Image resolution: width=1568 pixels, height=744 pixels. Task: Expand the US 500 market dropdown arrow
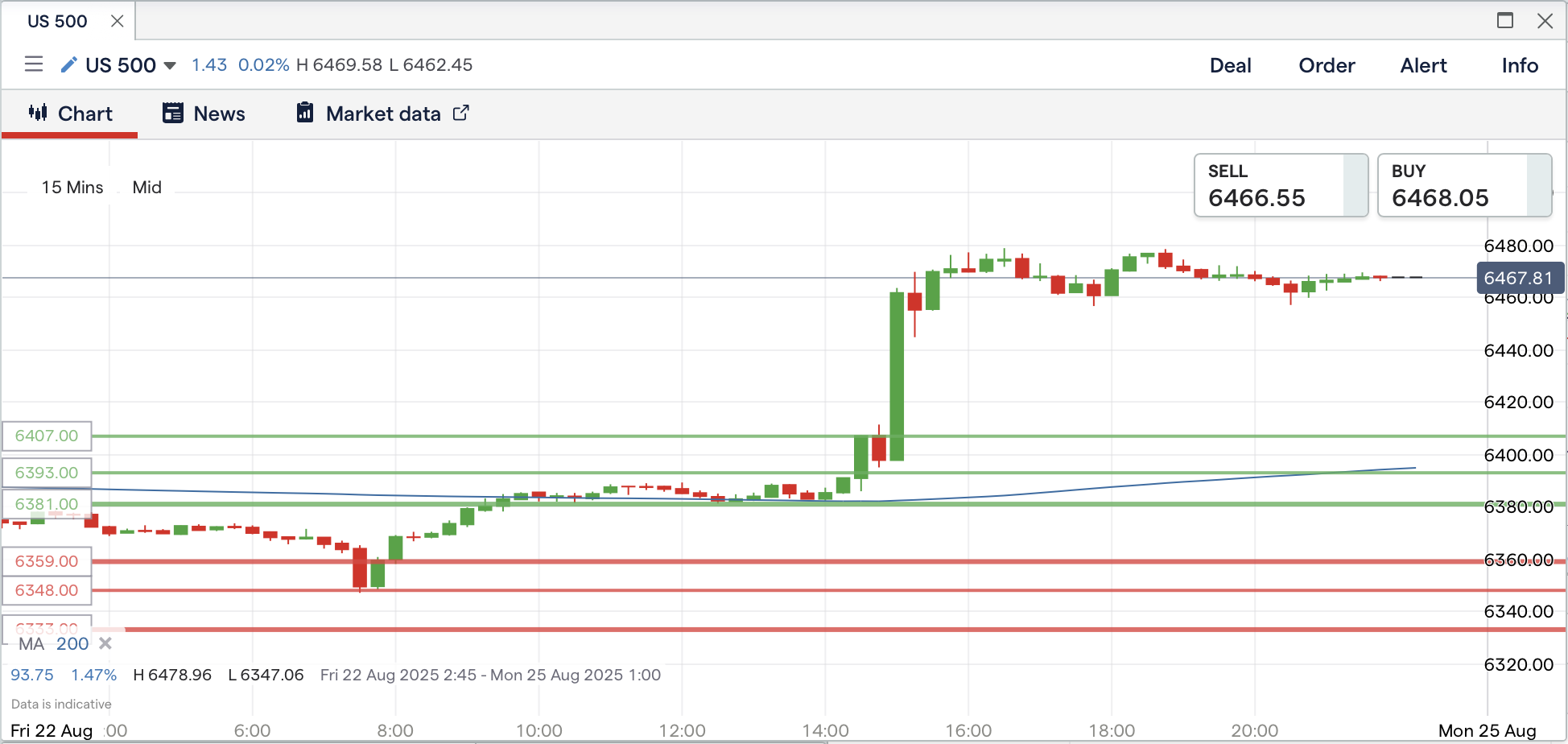[x=170, y=65]
